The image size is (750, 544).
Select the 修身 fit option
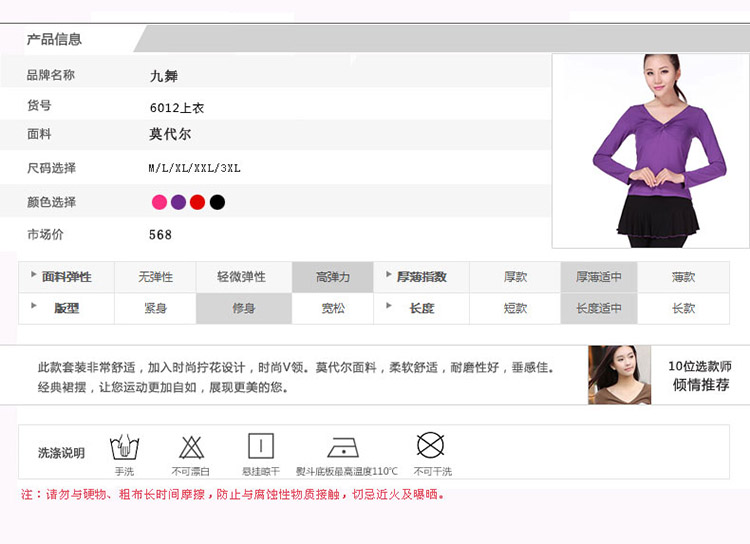(244, 309)
